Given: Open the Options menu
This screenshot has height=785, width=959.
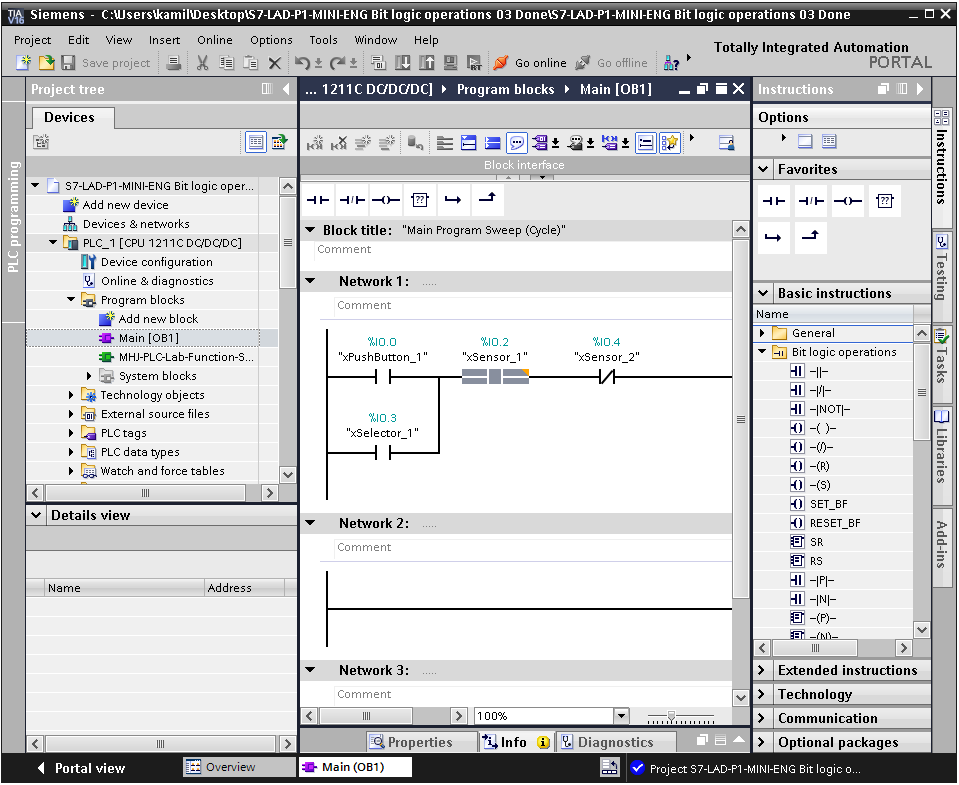Looking at the screenshot, I should tap(271, 40).
